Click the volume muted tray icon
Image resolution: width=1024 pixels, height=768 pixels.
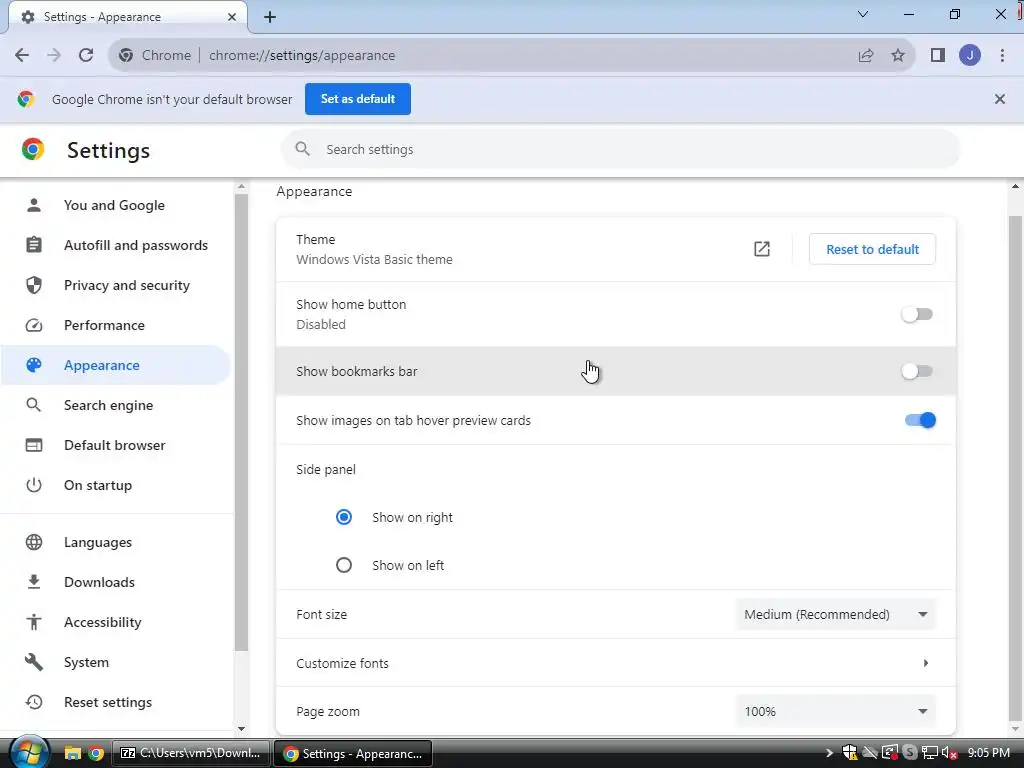click(949, 753)
